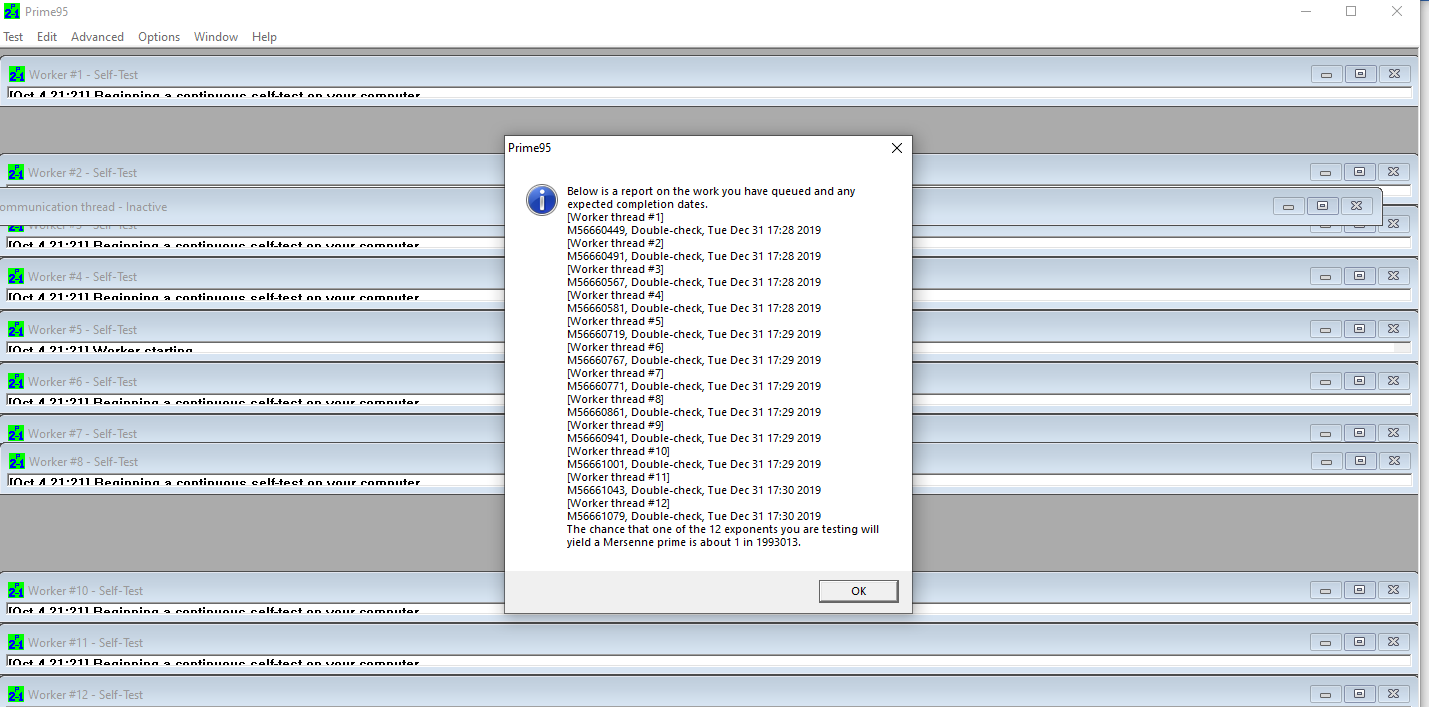The width and height of the screenshot is (1429, 707).
Task: Restore the Worker #6 Self-Test window
Action: click(1360, 381)
